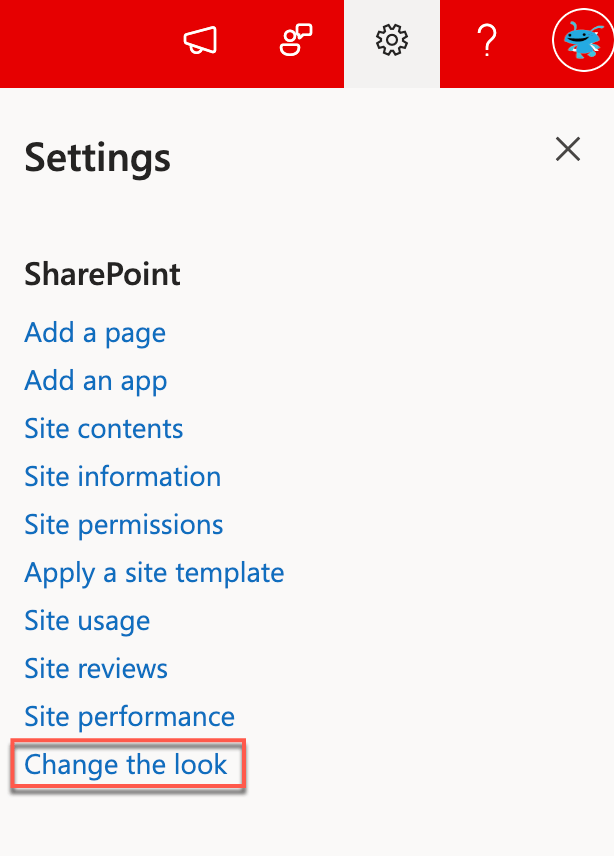Screen dimensions: 614x856
Task: Open the megaphone announcements icon
Action: click(x=200, y=41)
